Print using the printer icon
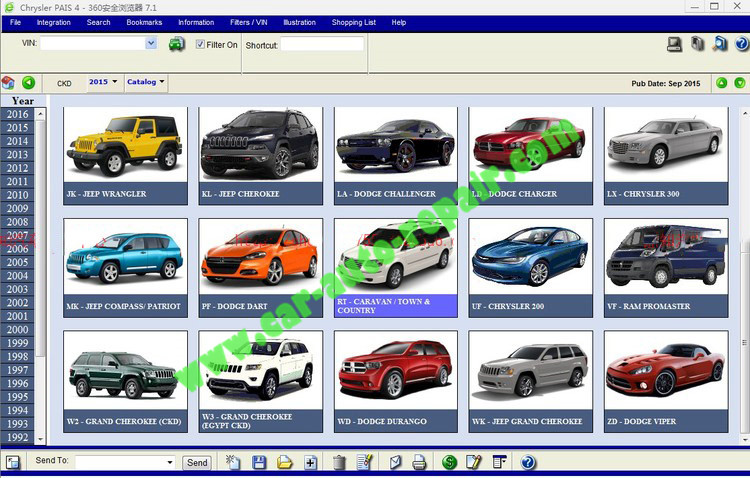Image resolution: width=750 pixels, height=478 pixels. pyautogui.click(x=419, y=462)
